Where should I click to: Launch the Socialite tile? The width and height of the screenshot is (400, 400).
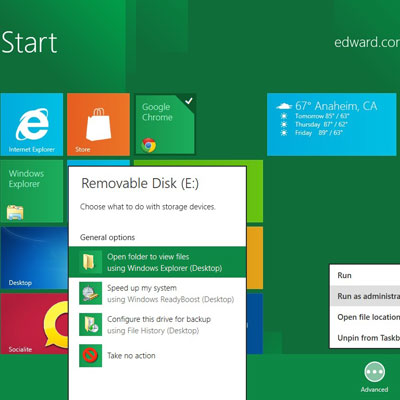click(x=34, y=324)
